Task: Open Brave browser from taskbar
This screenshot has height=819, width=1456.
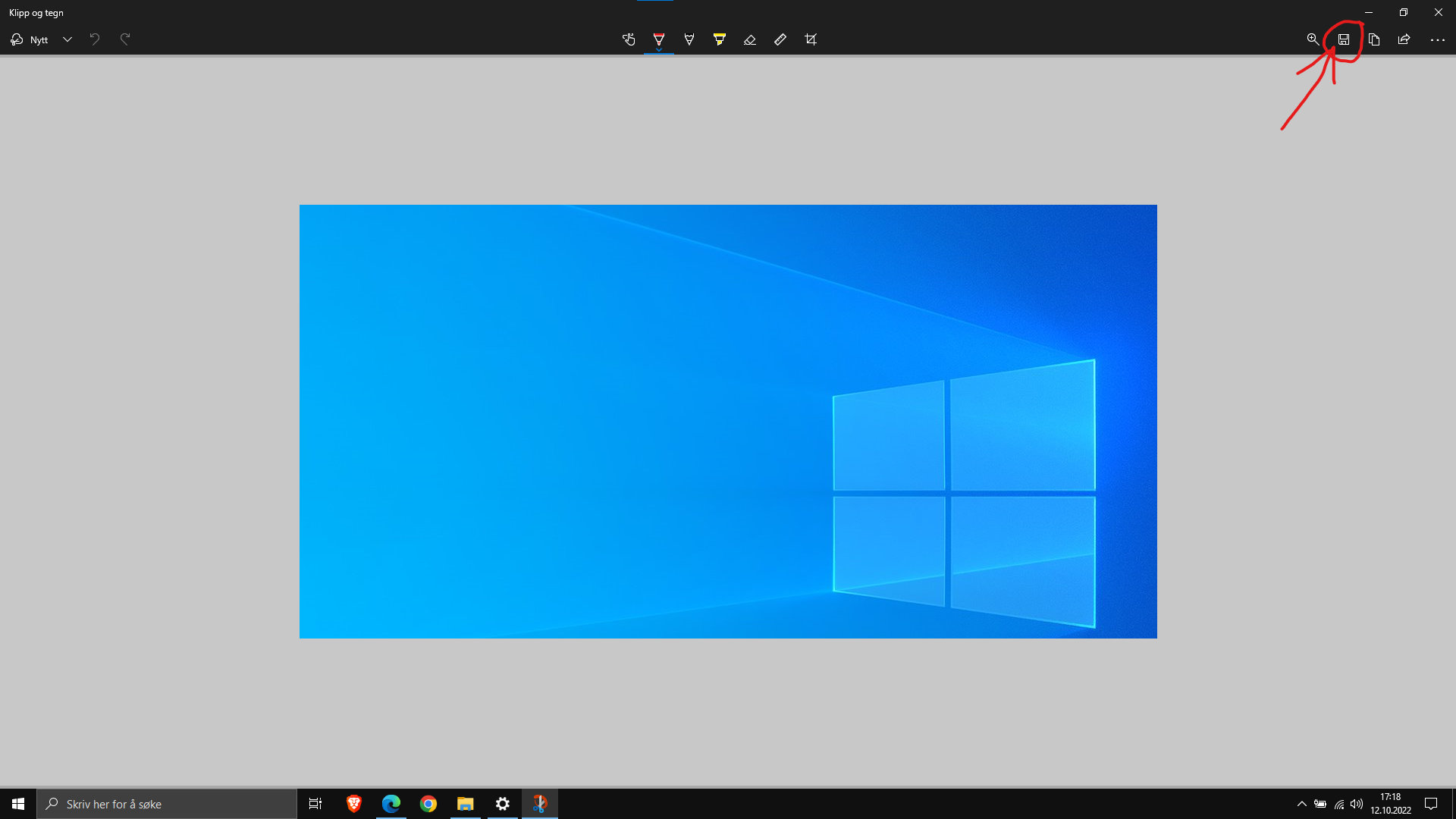Action: coord(353,804)
